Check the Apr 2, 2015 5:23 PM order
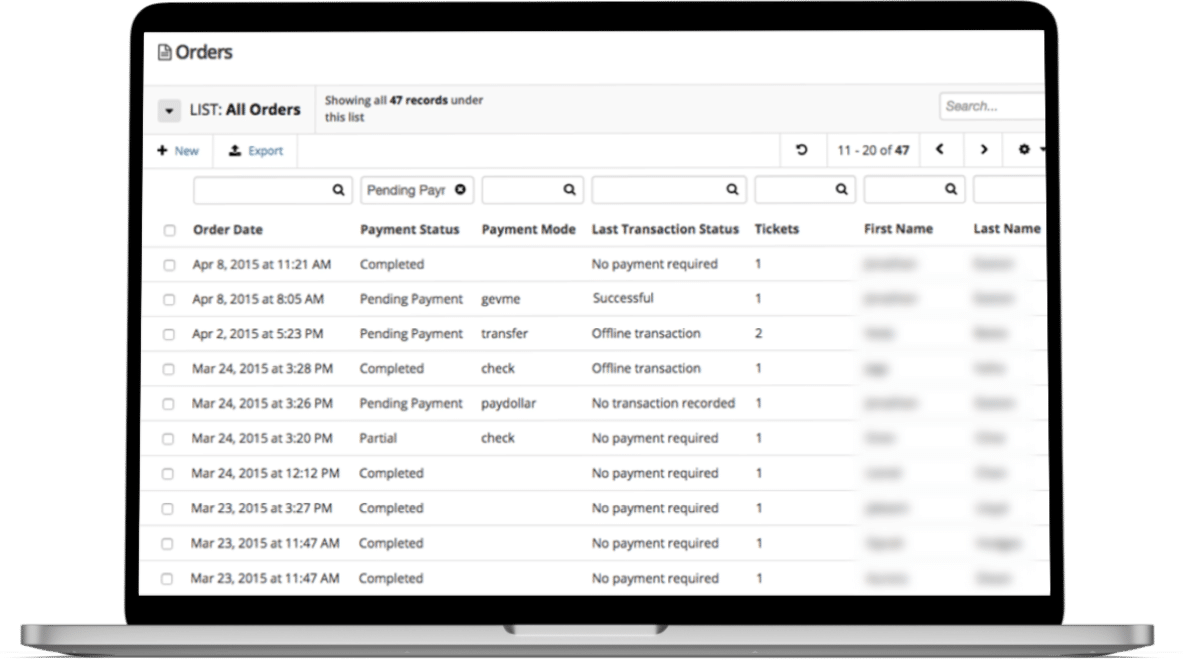1184x661 pixels. (x=169, y=334)
